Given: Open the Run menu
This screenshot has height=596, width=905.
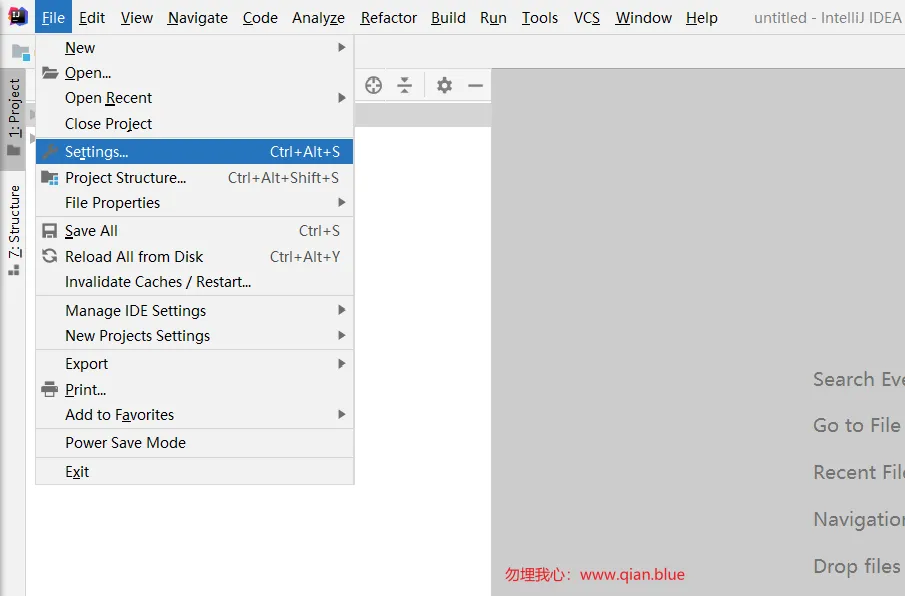Looking at the screenshot, I should [493, 18].
